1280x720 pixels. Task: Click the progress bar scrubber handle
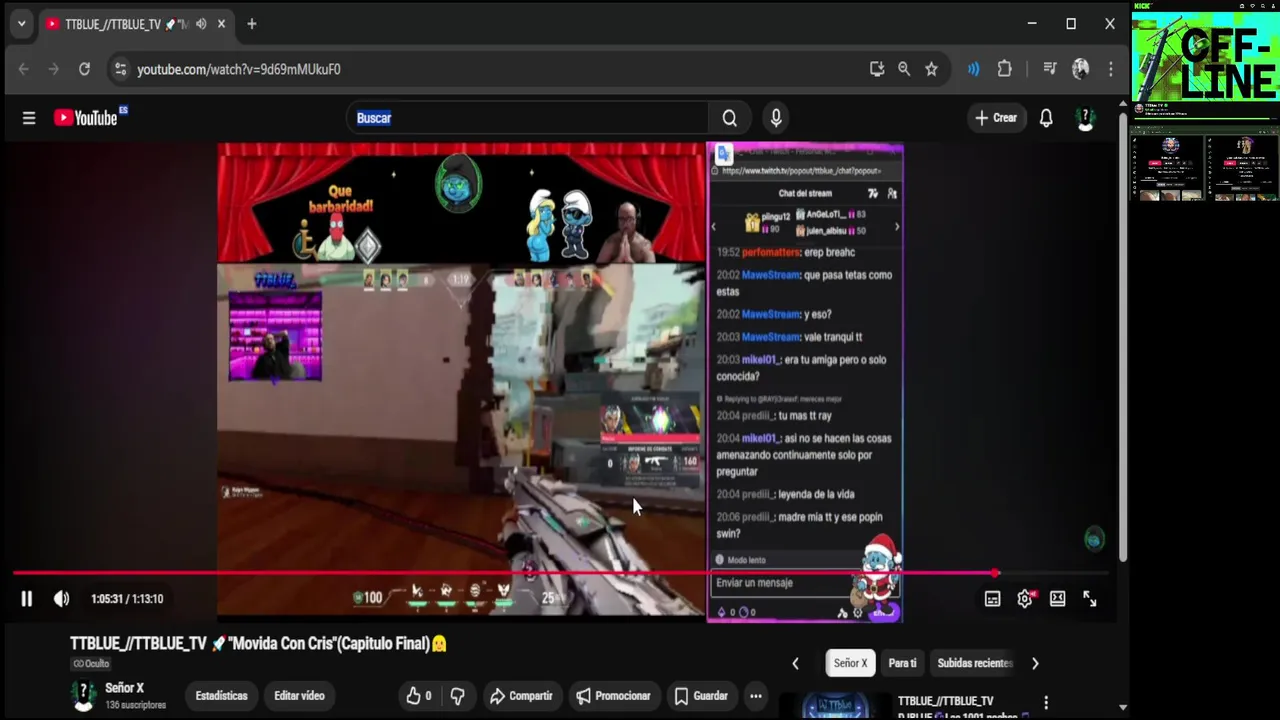point(995,573)
